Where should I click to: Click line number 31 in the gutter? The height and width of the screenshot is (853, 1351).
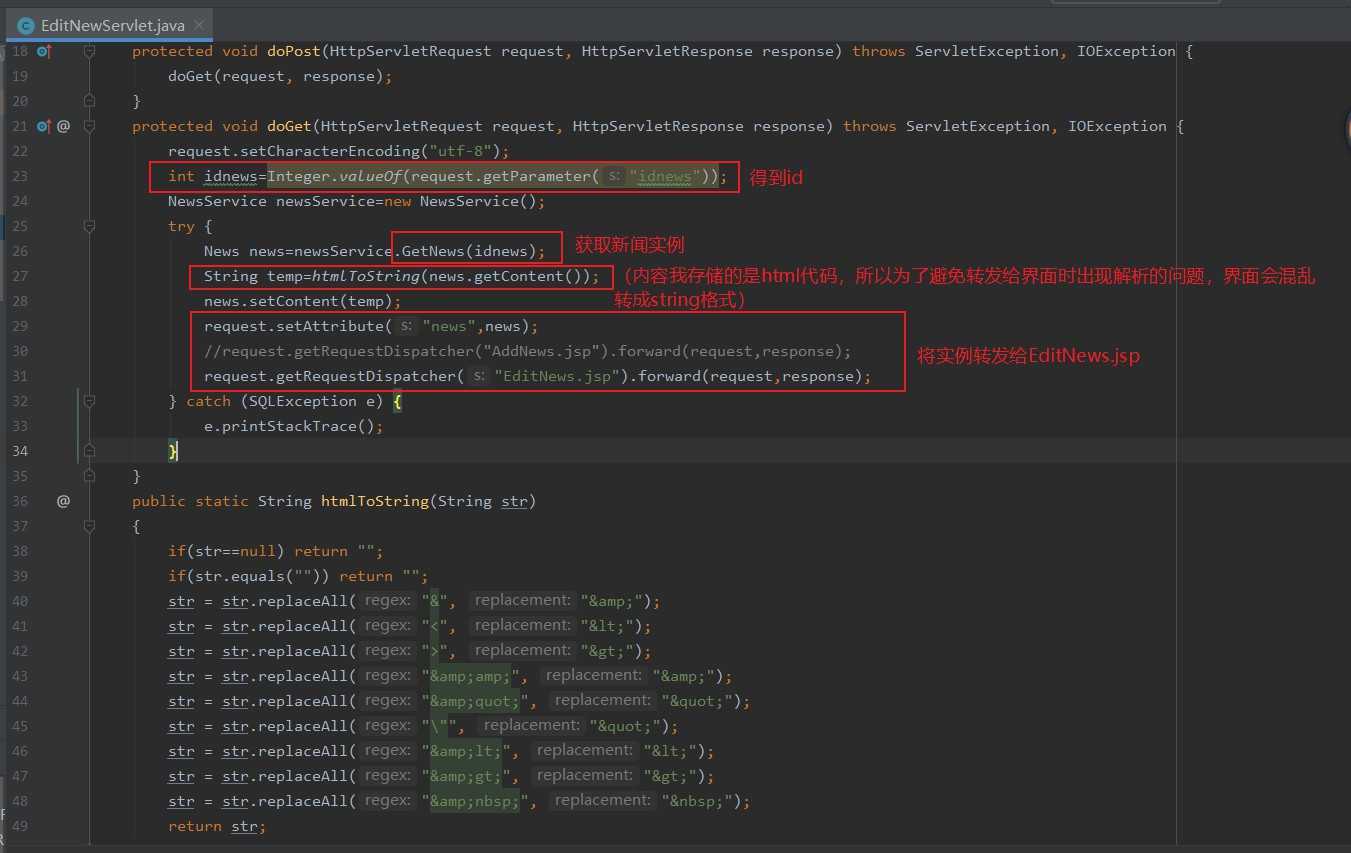click(20, 376)
